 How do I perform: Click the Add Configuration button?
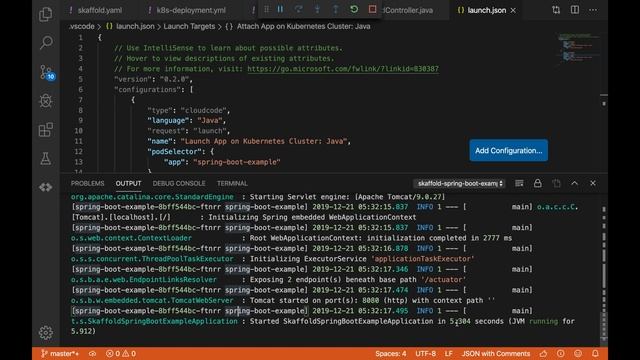coord(509,151)
